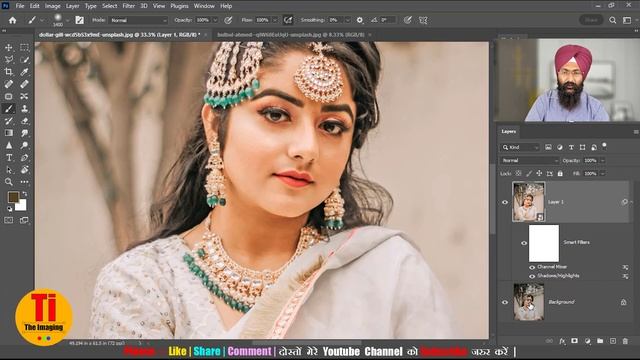The height and width of the screenshot is (360, 640).
Task: Select the Move tool
Action: [x=9, y=47]
